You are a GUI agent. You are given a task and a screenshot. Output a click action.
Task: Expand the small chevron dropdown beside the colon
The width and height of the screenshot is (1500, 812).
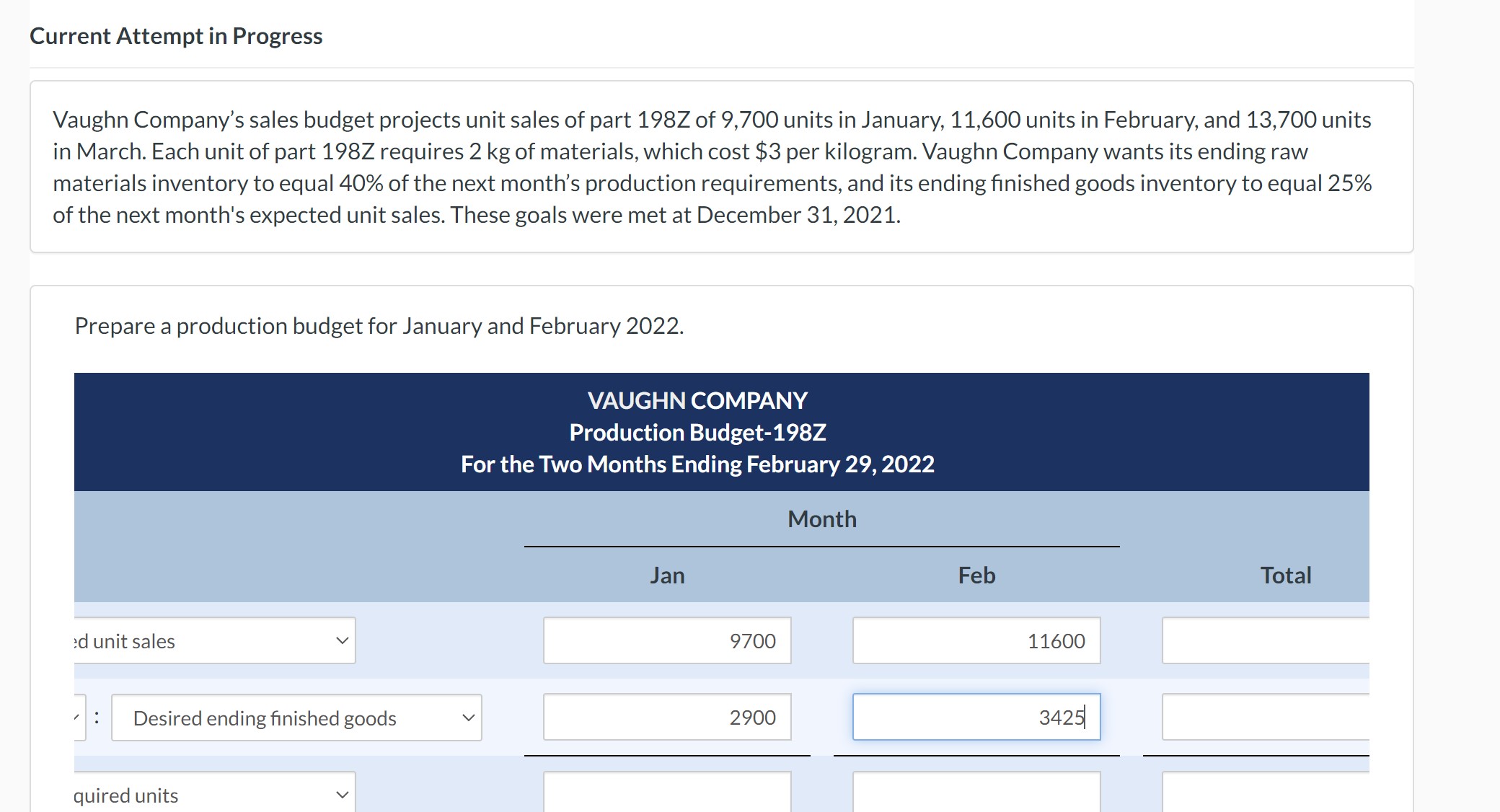point(76,718)
